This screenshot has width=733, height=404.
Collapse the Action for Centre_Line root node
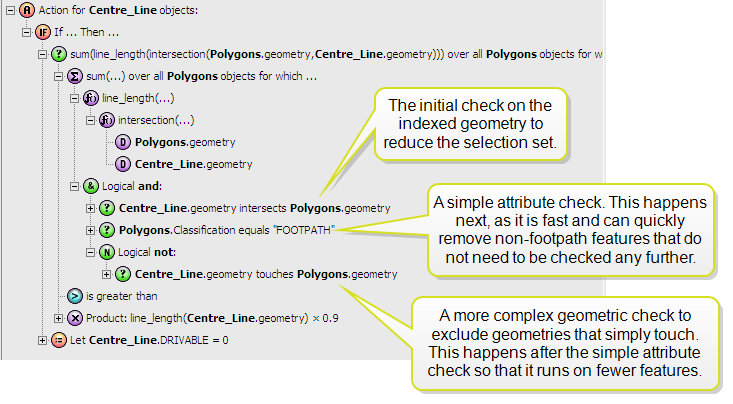tap(9, 10)
